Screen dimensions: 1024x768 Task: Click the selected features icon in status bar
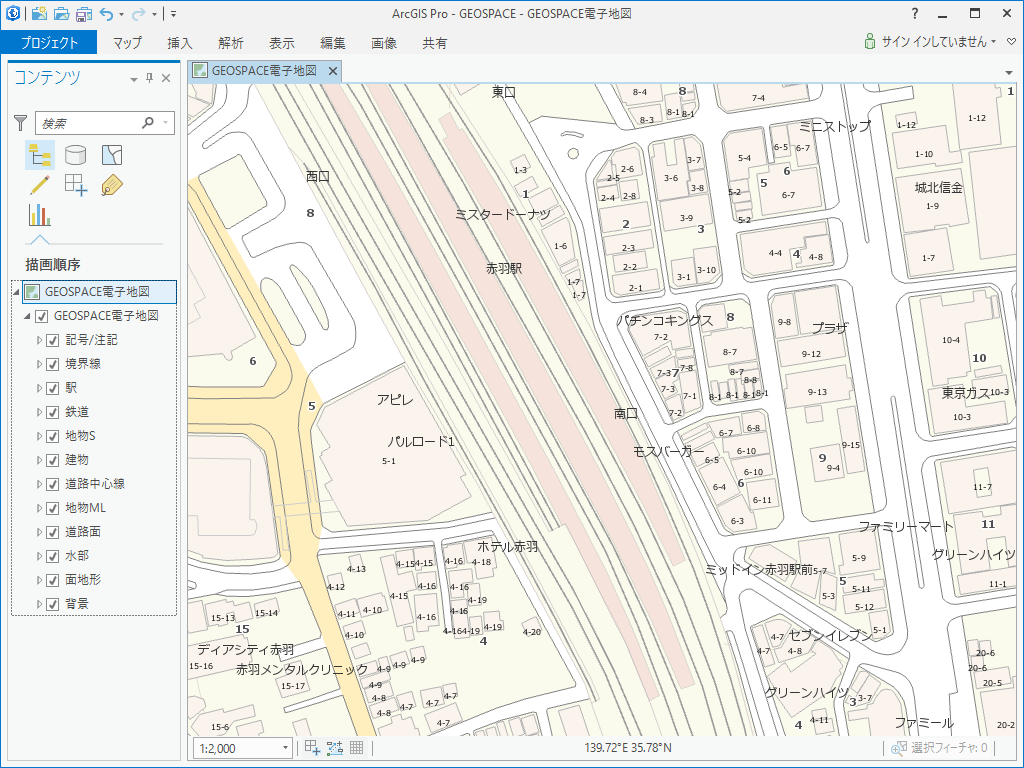(x=899, y=748)
